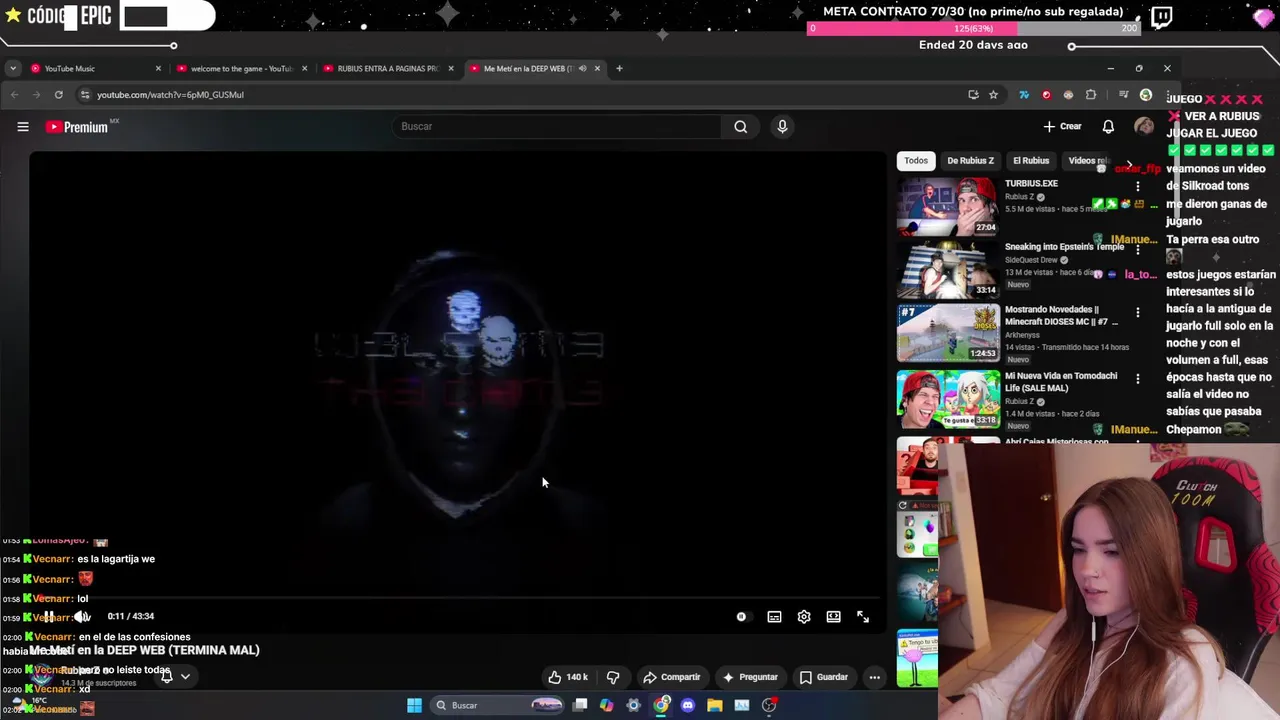Switch to RUBIUS ENTRA A PAGINAS tab

pos(388,69)
